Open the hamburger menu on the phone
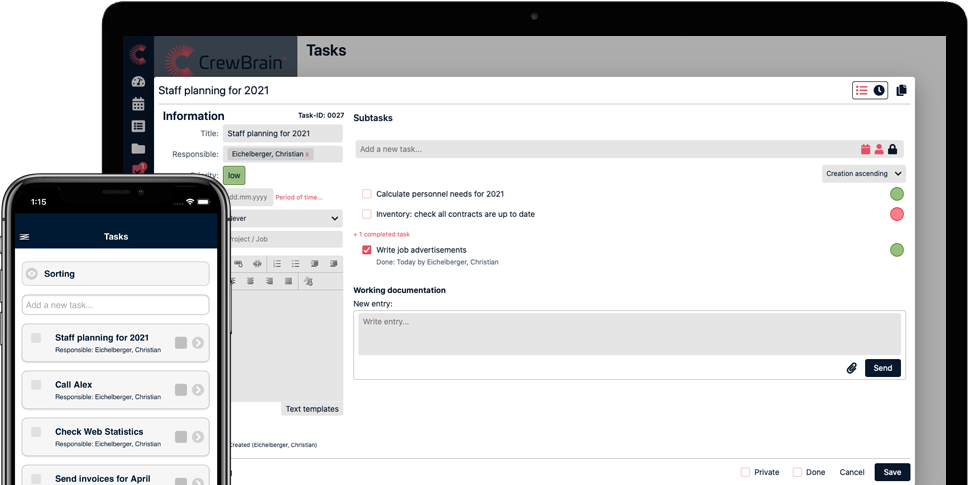The height and width of the screenshot is (485, 969). point(25,237)
